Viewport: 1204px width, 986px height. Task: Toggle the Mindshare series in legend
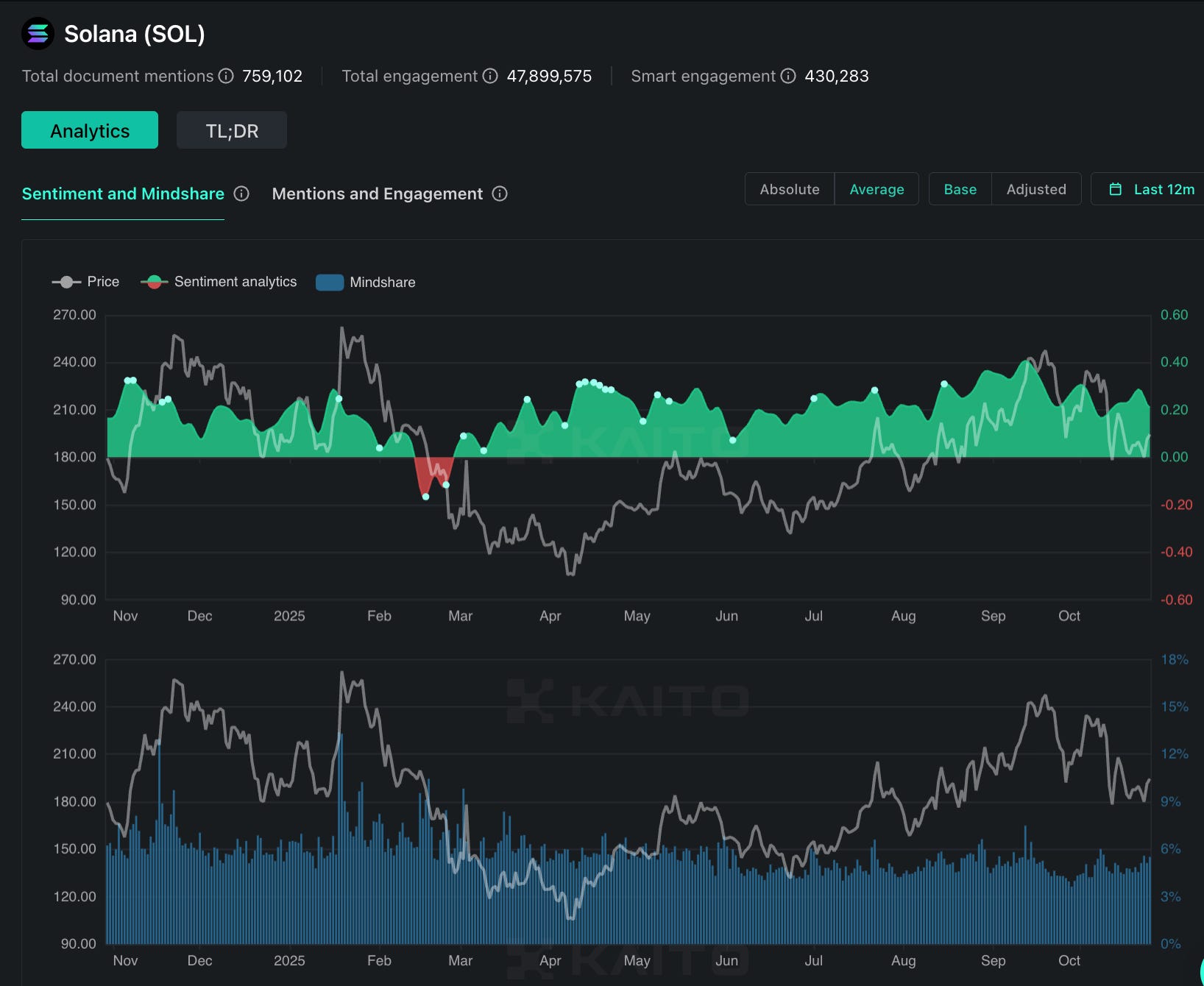pyautogui.click(x=366, y=282)
